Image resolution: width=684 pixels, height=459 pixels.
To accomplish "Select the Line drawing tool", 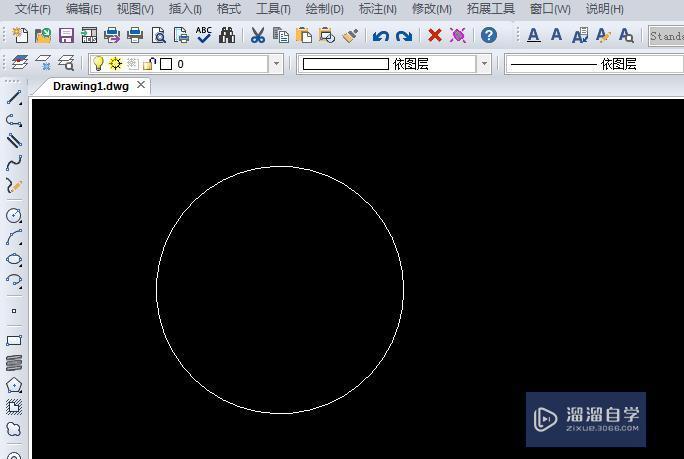I will [14, 97].
